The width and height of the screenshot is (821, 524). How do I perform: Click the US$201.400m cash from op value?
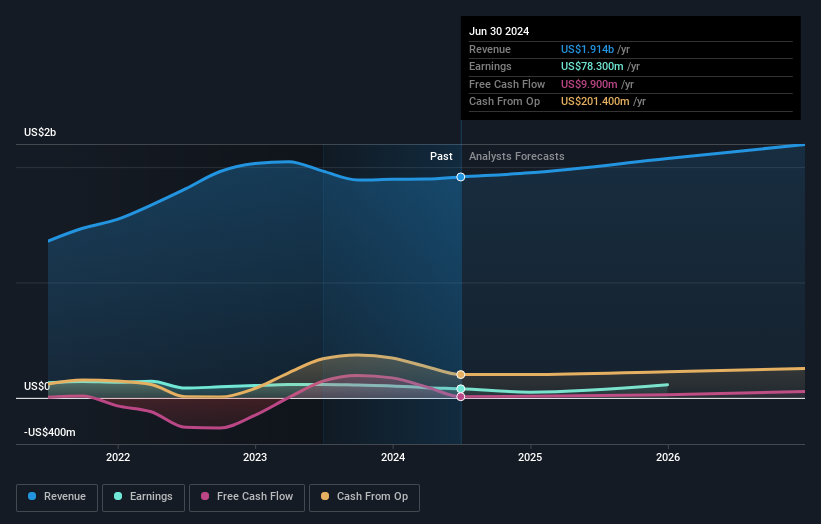595,102
